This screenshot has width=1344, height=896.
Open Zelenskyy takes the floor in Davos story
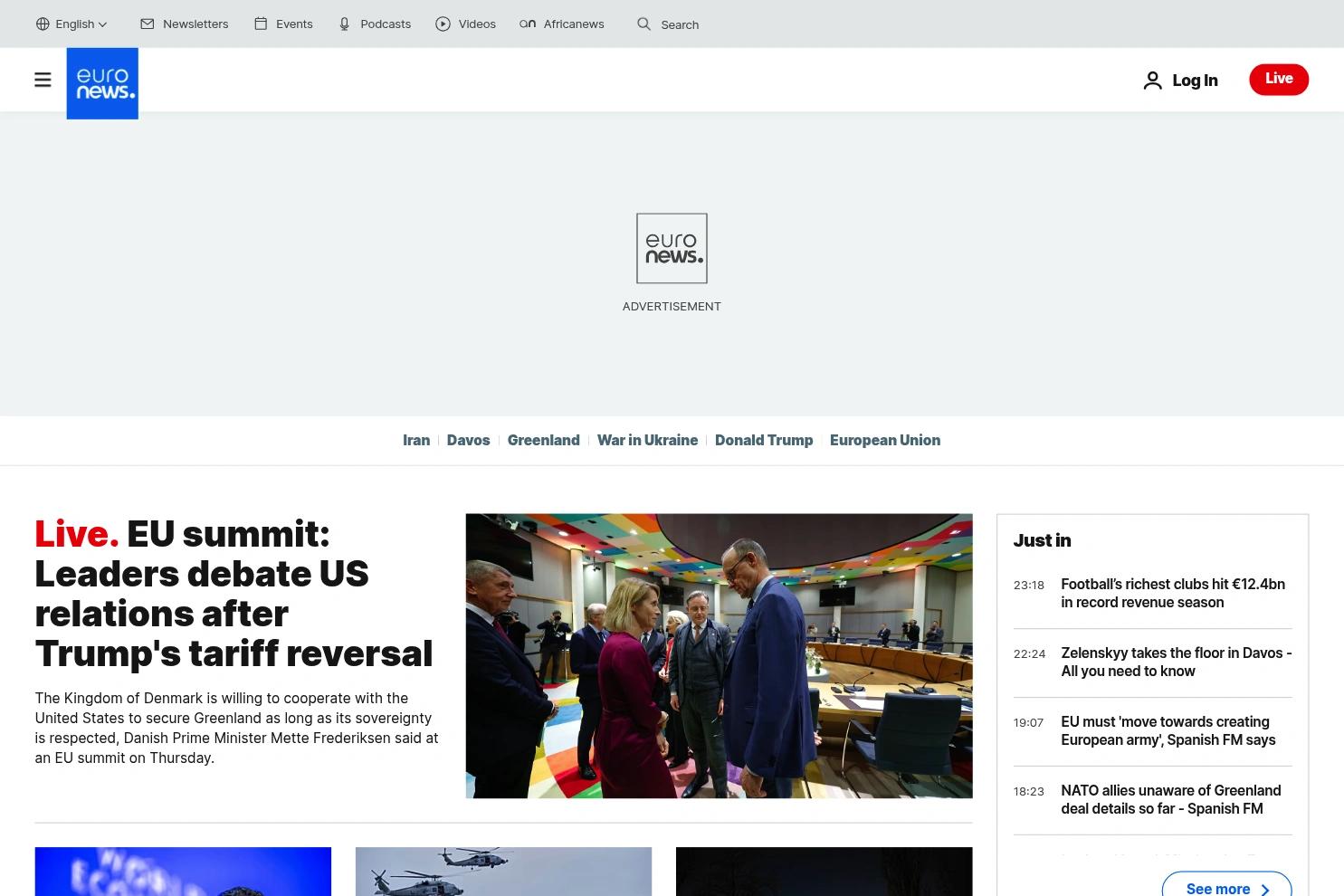1177,662
